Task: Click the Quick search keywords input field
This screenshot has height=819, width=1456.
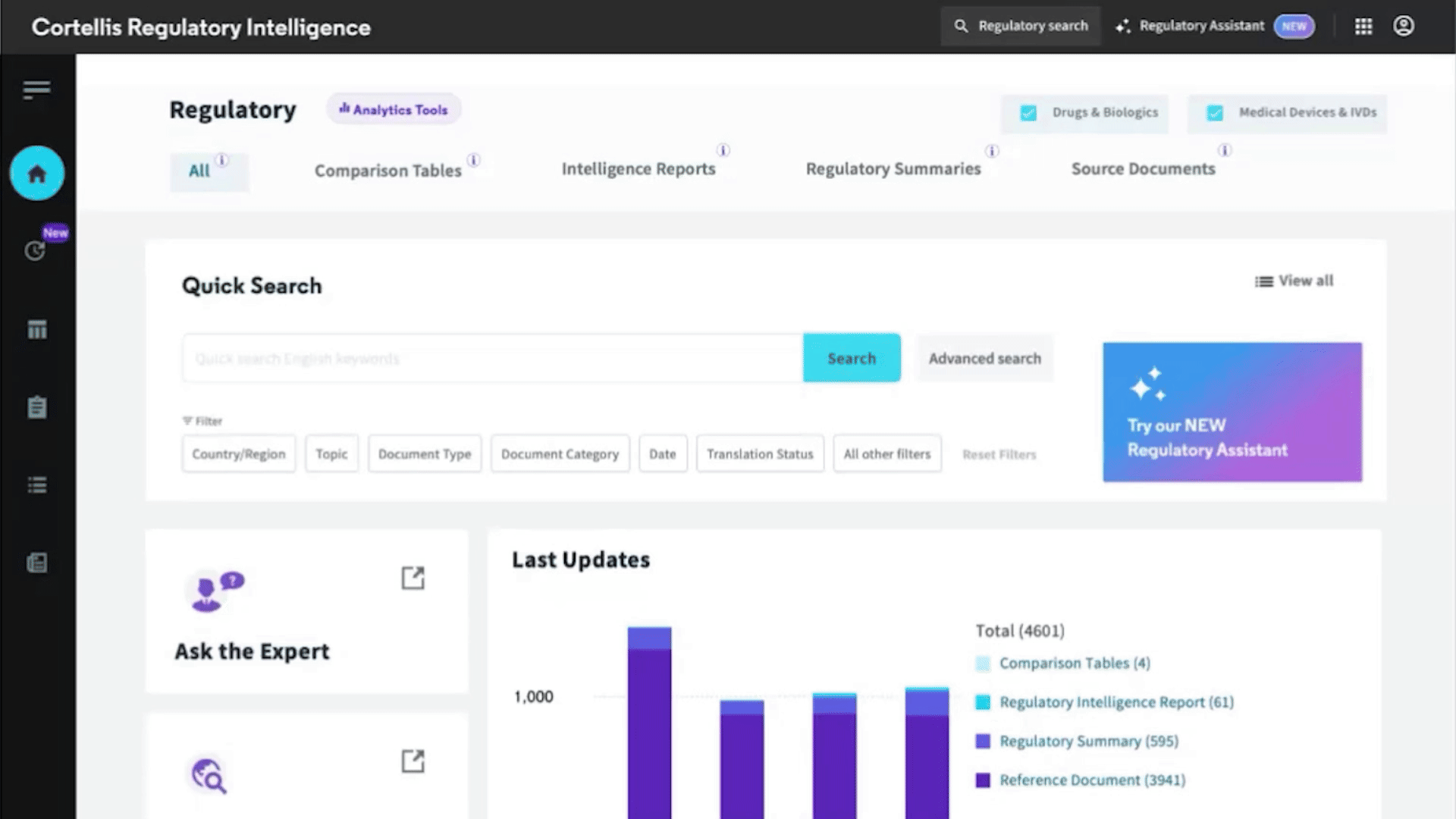Action: (x=493, y=358)
